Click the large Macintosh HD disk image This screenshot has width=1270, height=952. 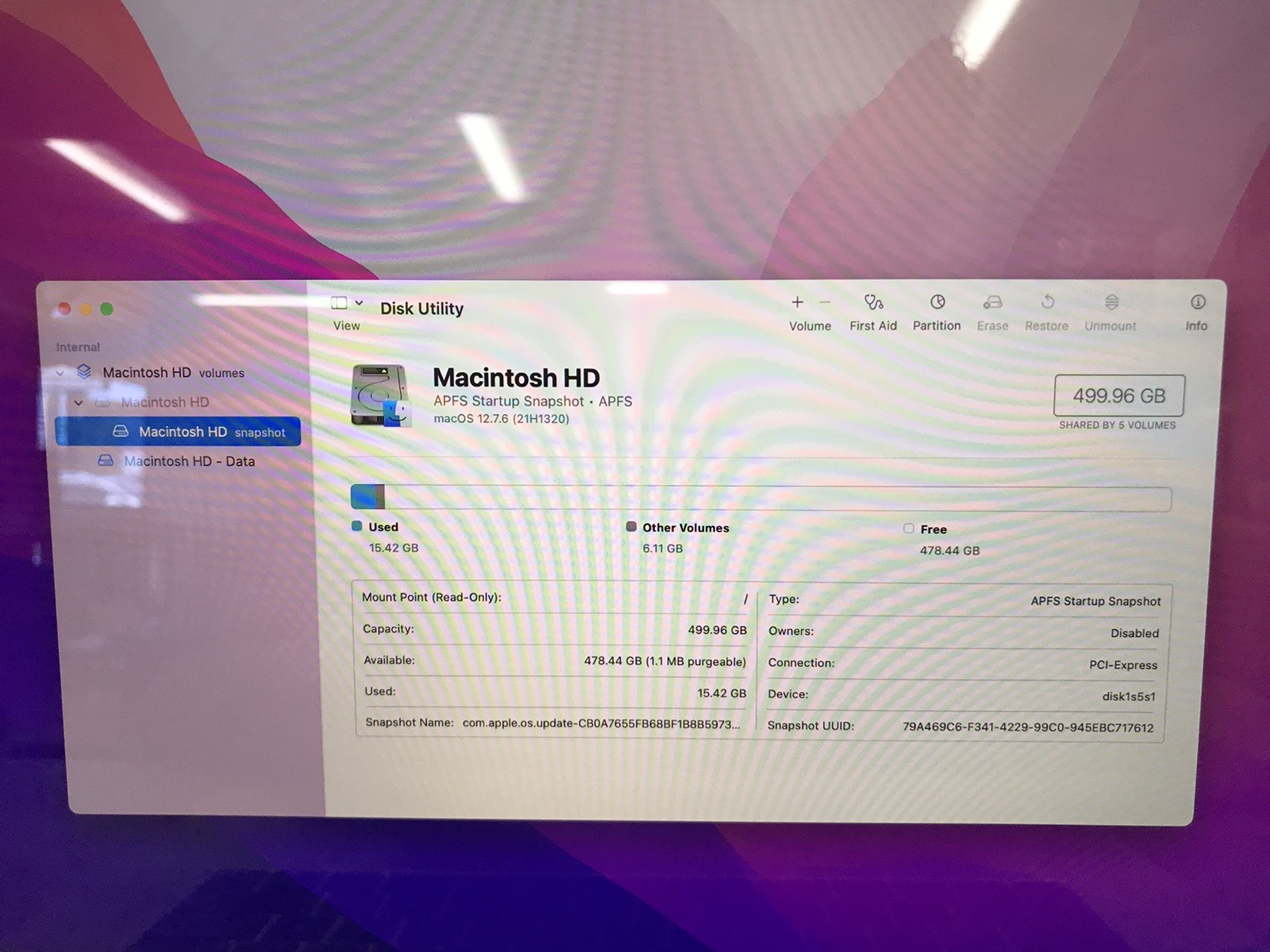382,395
